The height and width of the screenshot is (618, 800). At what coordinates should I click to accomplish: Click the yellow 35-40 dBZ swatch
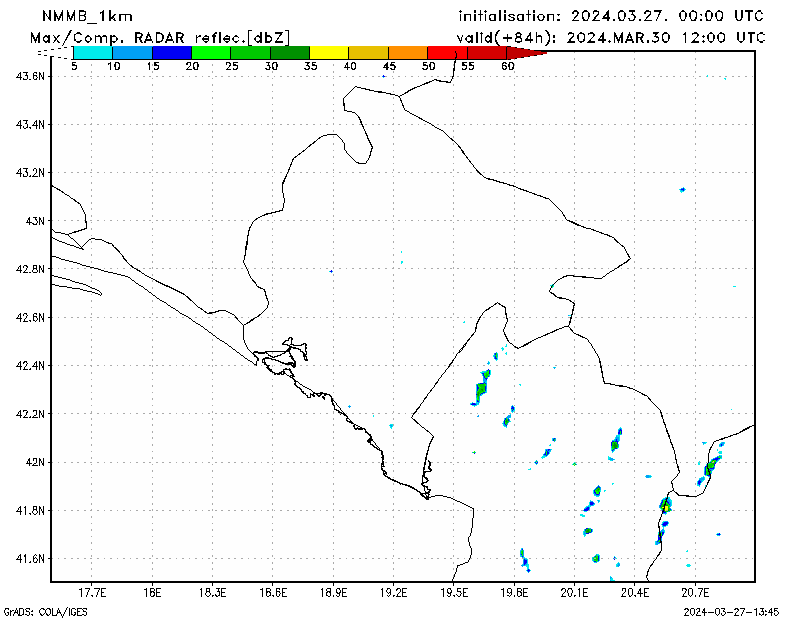point(329,53)
